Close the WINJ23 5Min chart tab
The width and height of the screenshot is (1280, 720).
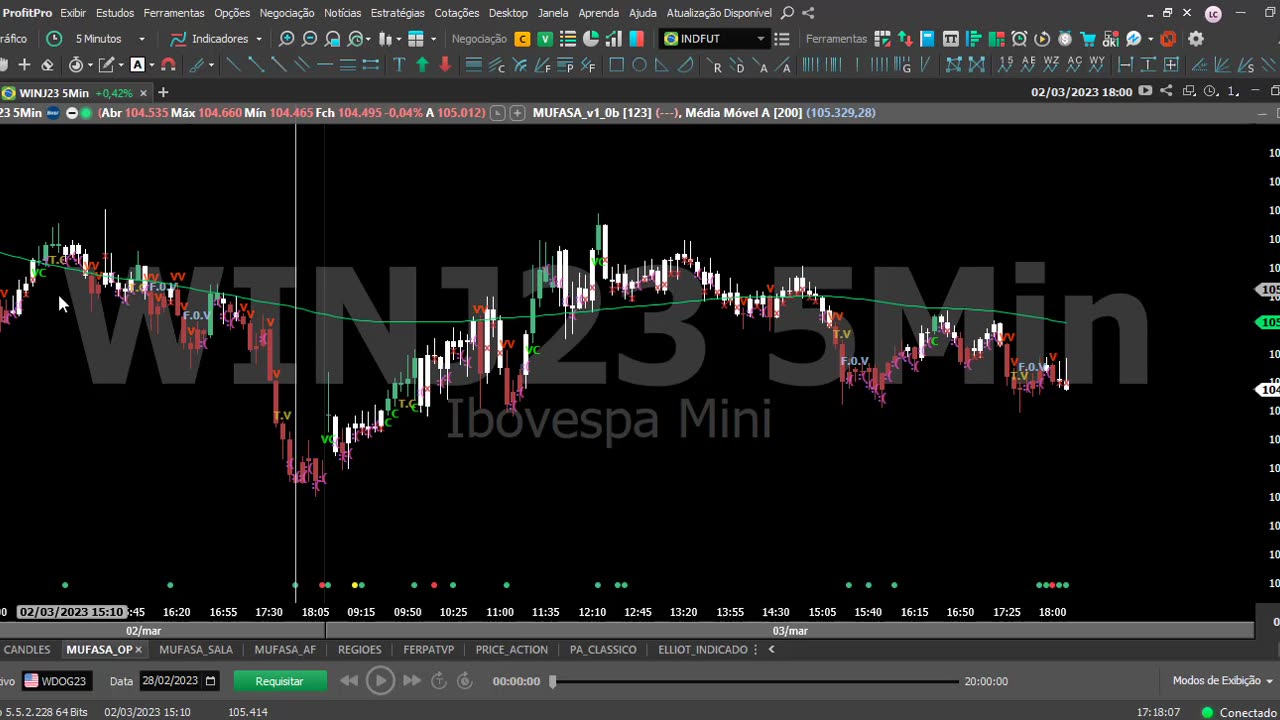point(143,93)
